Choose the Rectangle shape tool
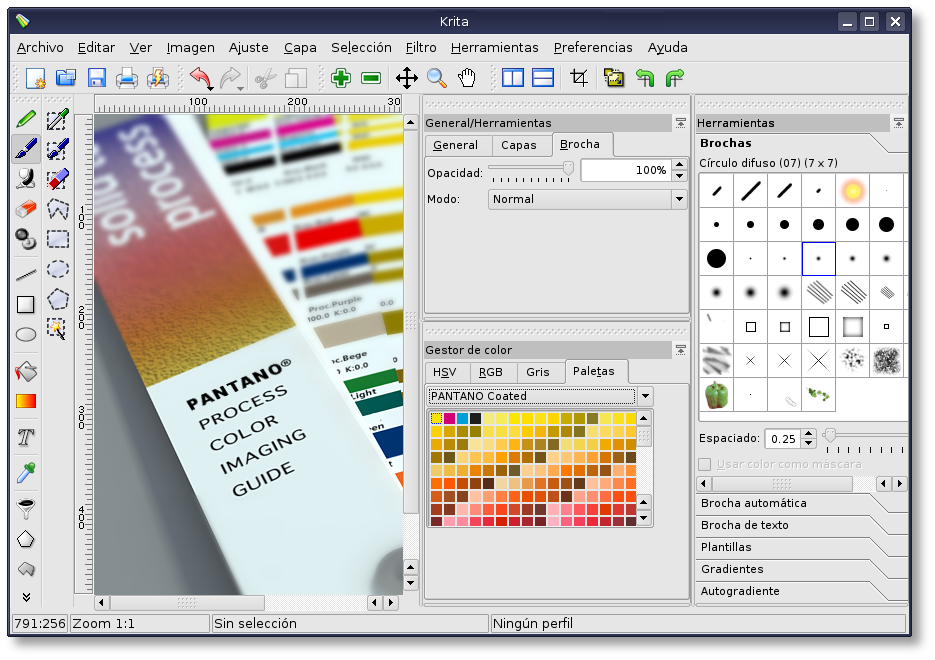935x660 pixels. point(26,305)
